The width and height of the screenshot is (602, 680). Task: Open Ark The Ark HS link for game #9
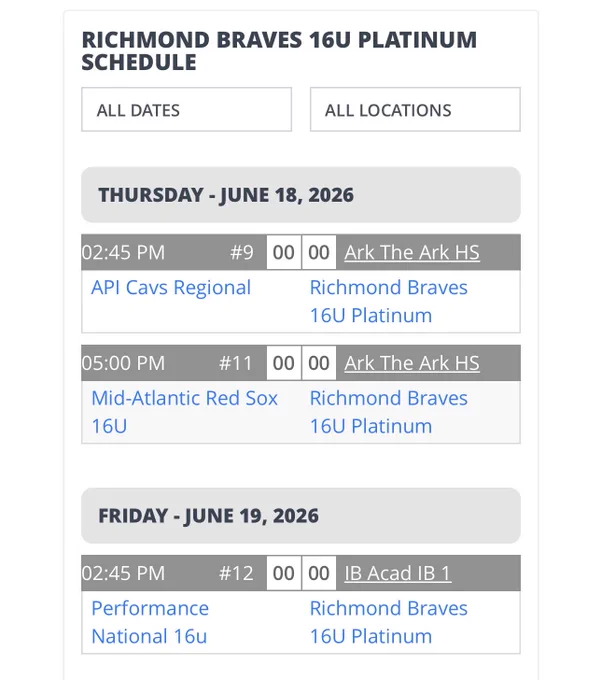[x=412, y=252]
